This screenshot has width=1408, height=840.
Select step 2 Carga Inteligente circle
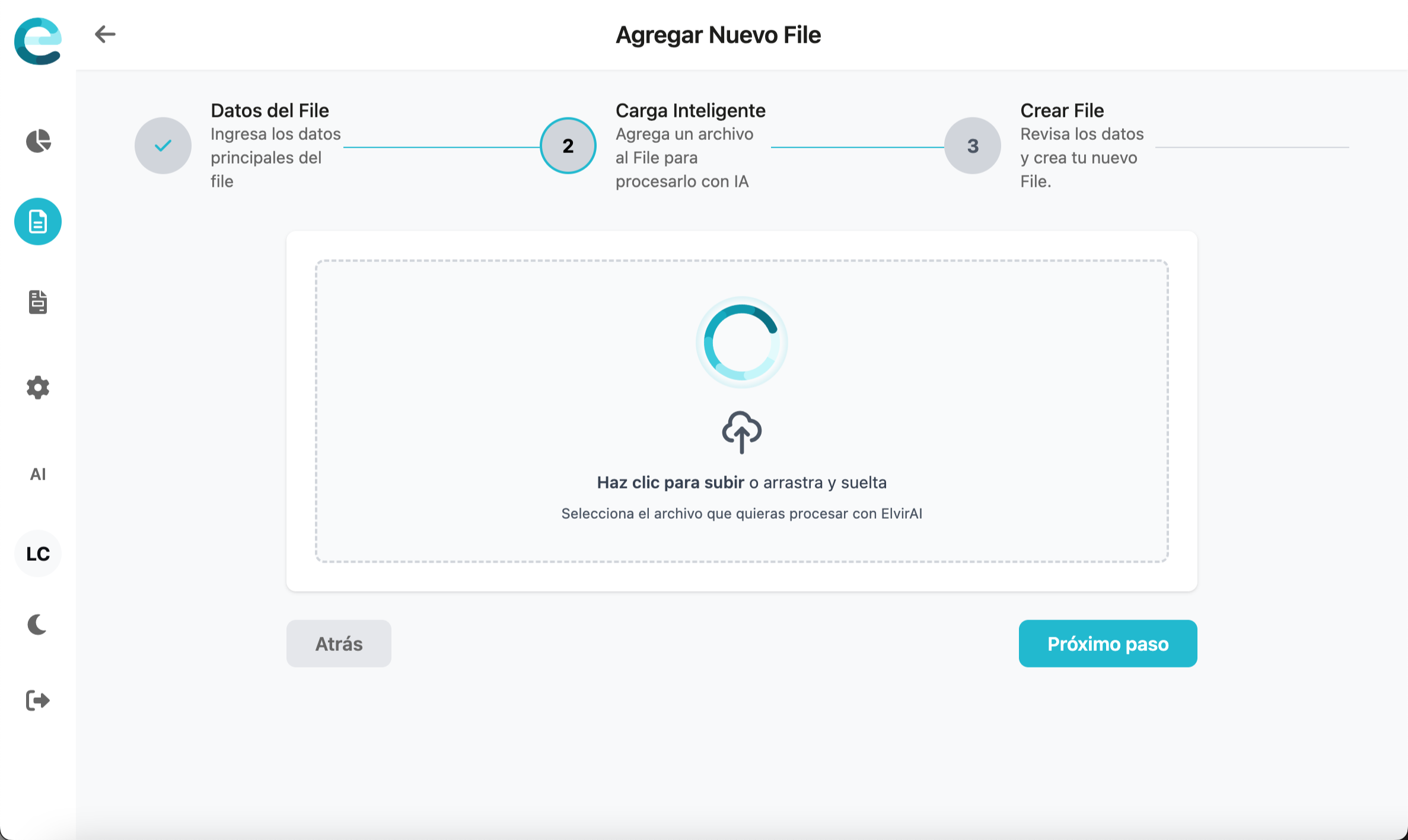tap(568, 146)
